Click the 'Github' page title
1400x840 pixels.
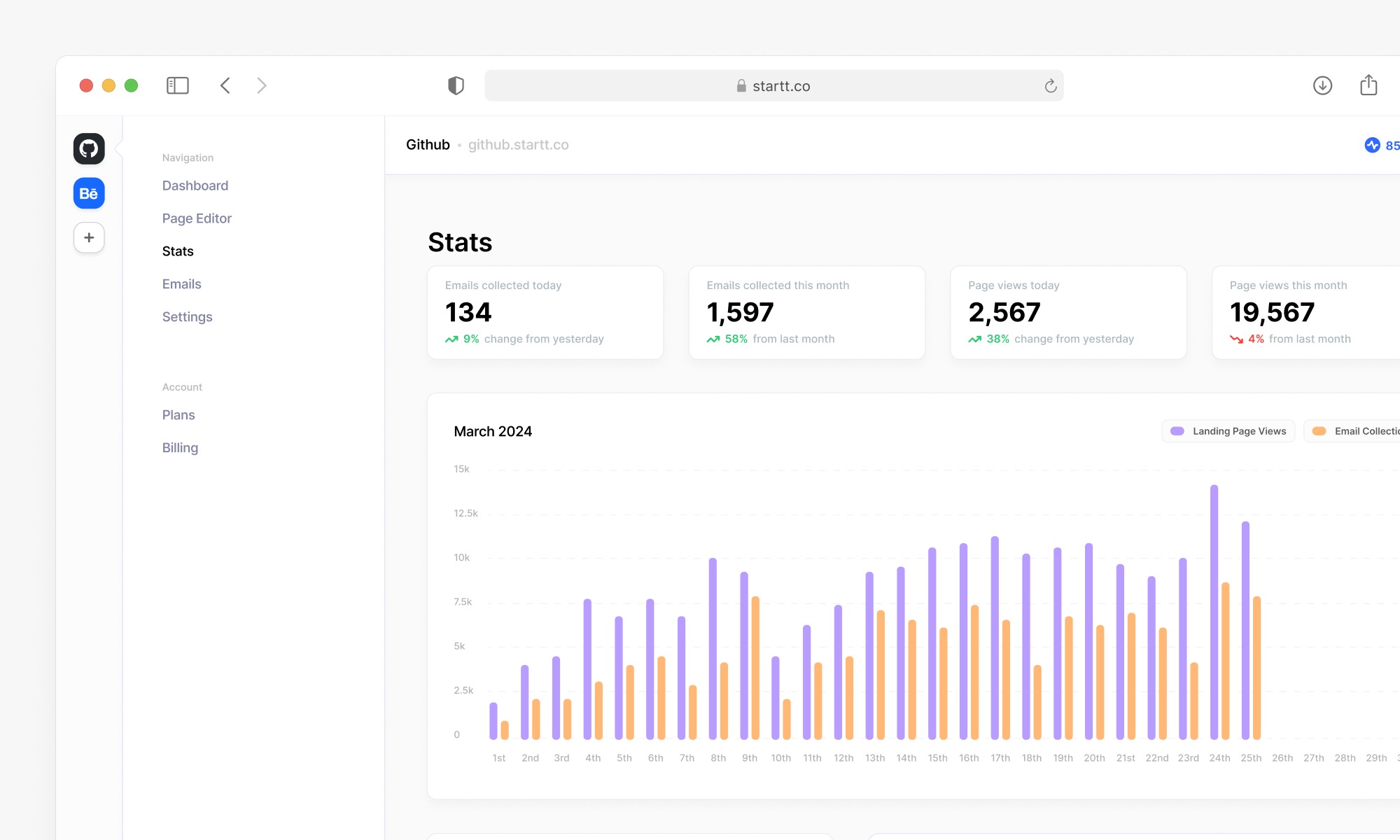pyautogui.click(x=428, y=145)
